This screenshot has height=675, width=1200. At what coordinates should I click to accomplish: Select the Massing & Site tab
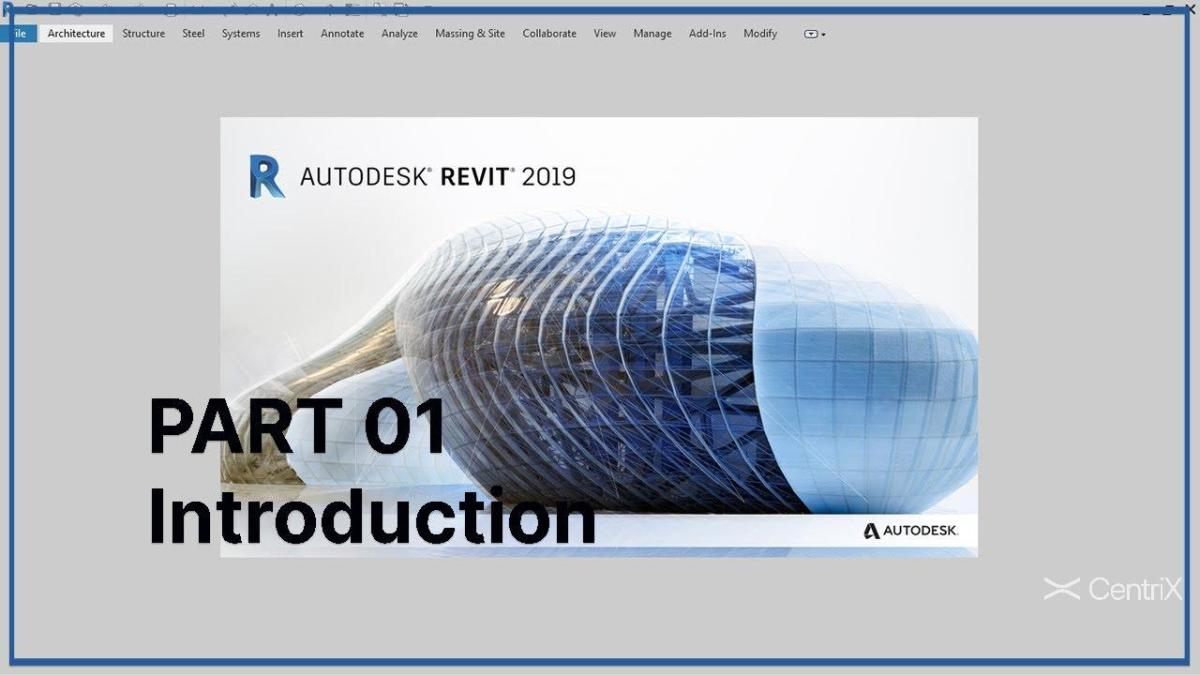pos(470,34)
